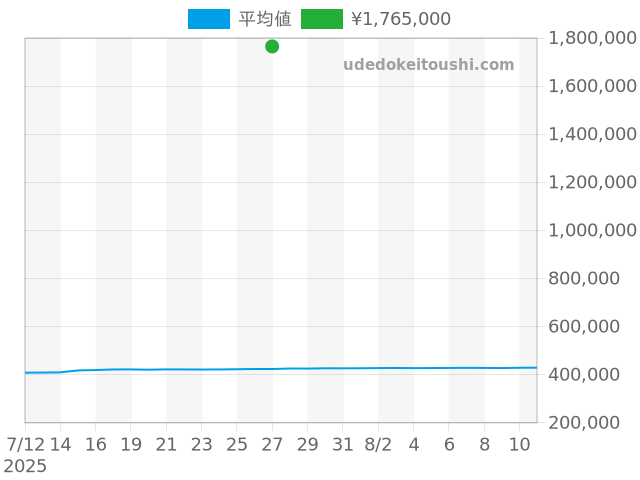Click the blue average value line
The height and width of the screenshot is (480, 640).
coord(281,369)
